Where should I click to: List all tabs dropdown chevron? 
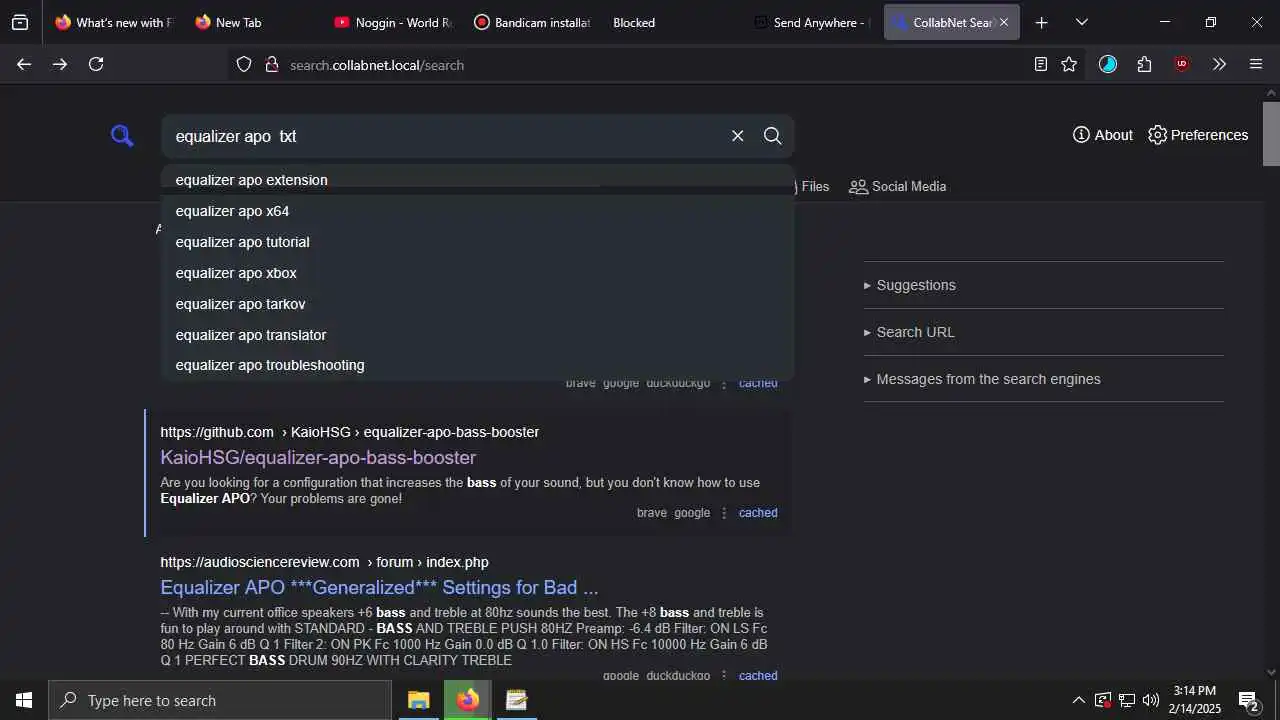click(1082, 22)
